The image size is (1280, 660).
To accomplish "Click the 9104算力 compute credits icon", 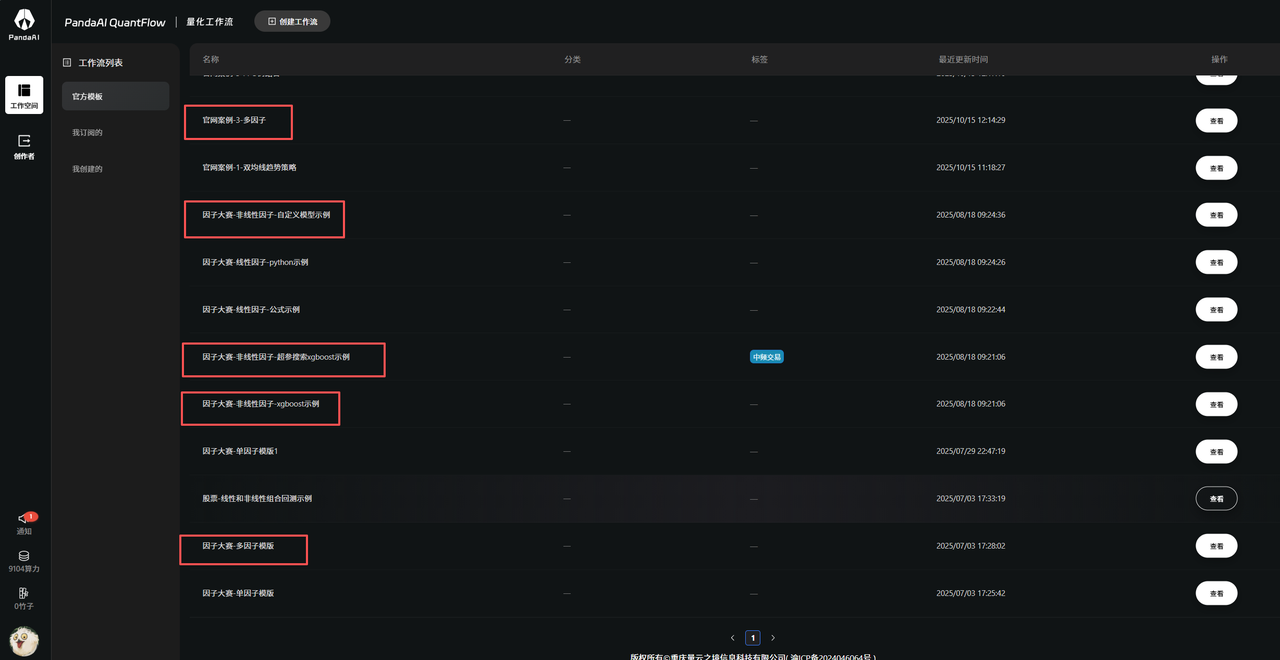I will pos(24,557).
